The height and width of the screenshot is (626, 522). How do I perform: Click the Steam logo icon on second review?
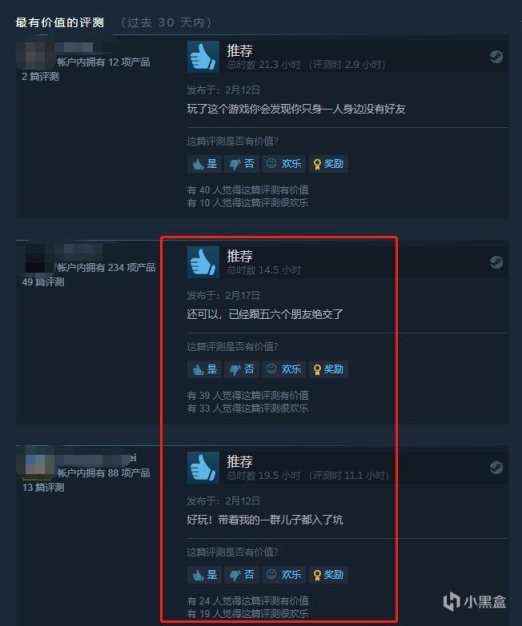496,262
